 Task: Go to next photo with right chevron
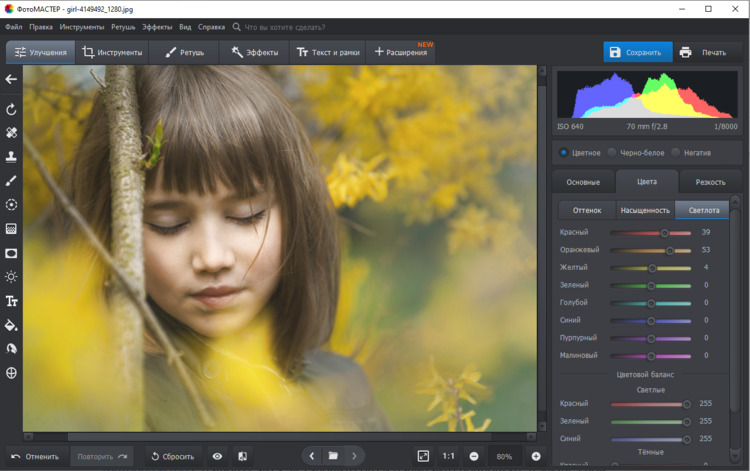(354, 456)
